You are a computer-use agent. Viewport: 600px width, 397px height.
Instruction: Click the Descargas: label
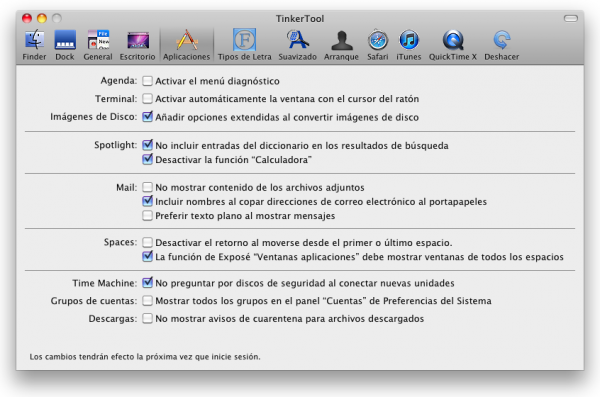coord(112,319)
